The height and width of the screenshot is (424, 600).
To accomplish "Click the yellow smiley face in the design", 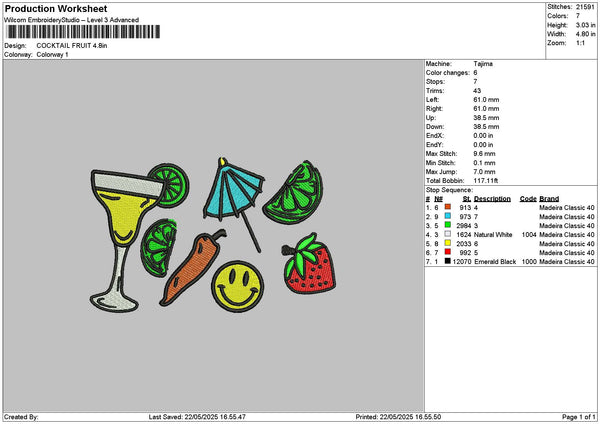I will pyautogui.click(x=238, y=287).
